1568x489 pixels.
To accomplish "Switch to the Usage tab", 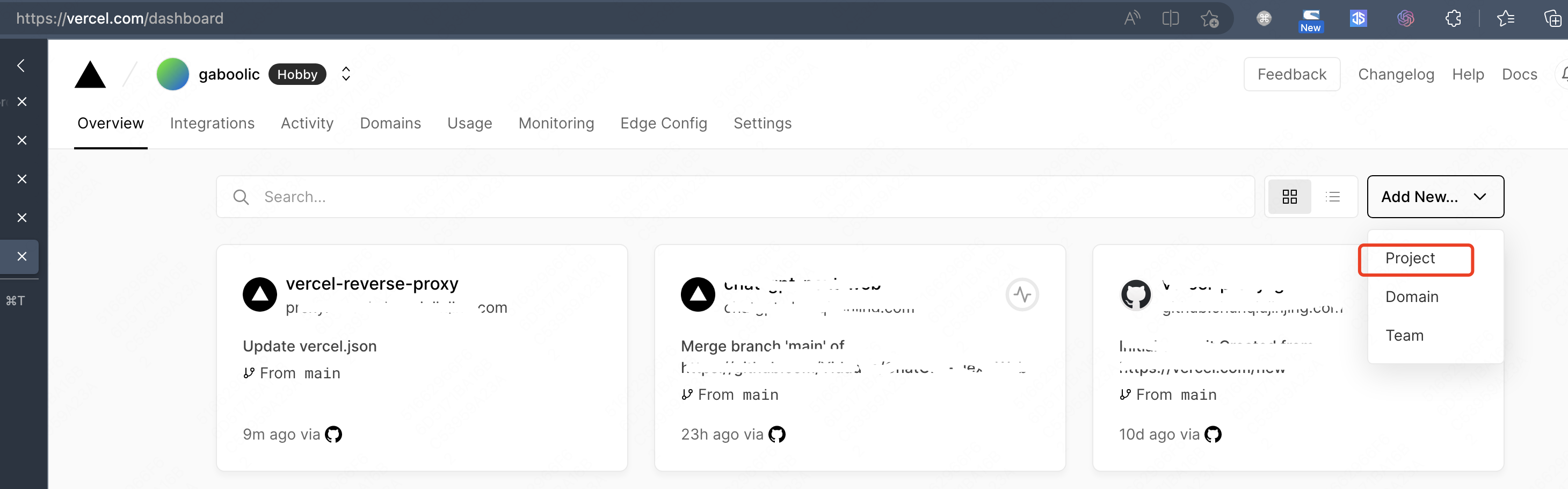I will [469, 123].
